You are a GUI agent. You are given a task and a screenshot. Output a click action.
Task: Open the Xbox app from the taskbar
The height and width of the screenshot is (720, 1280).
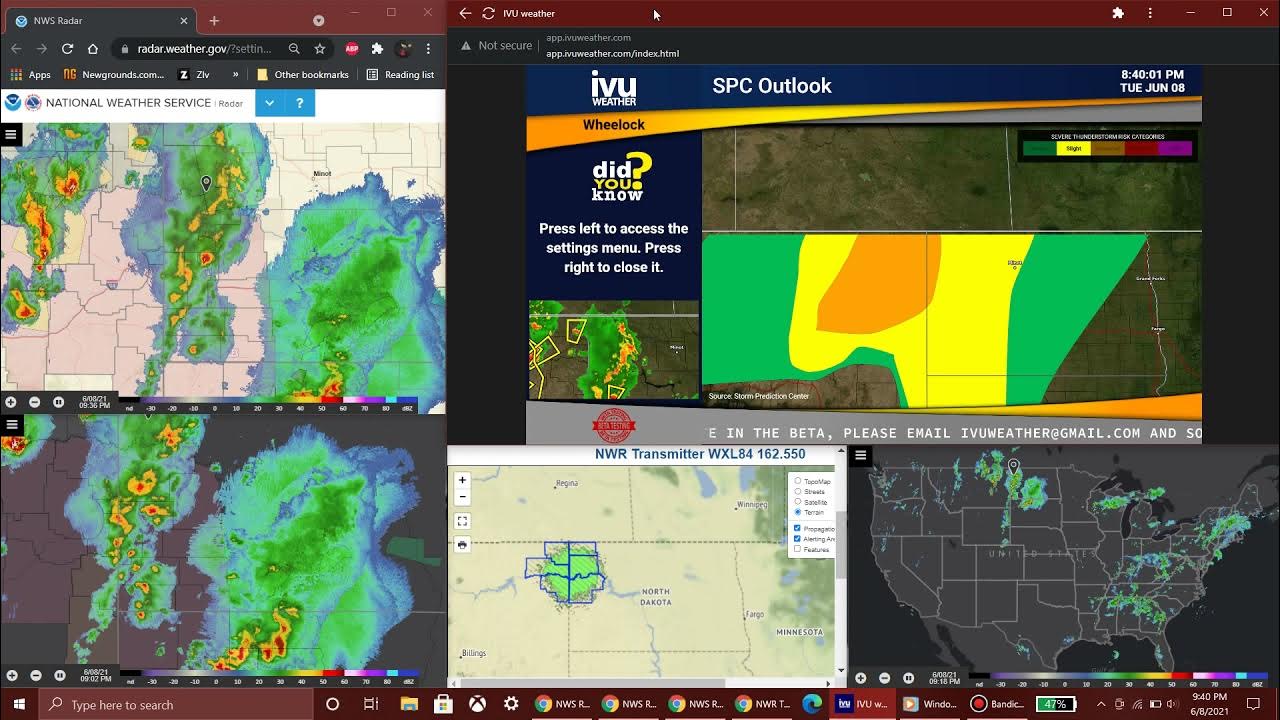click(x=478, y=704)
